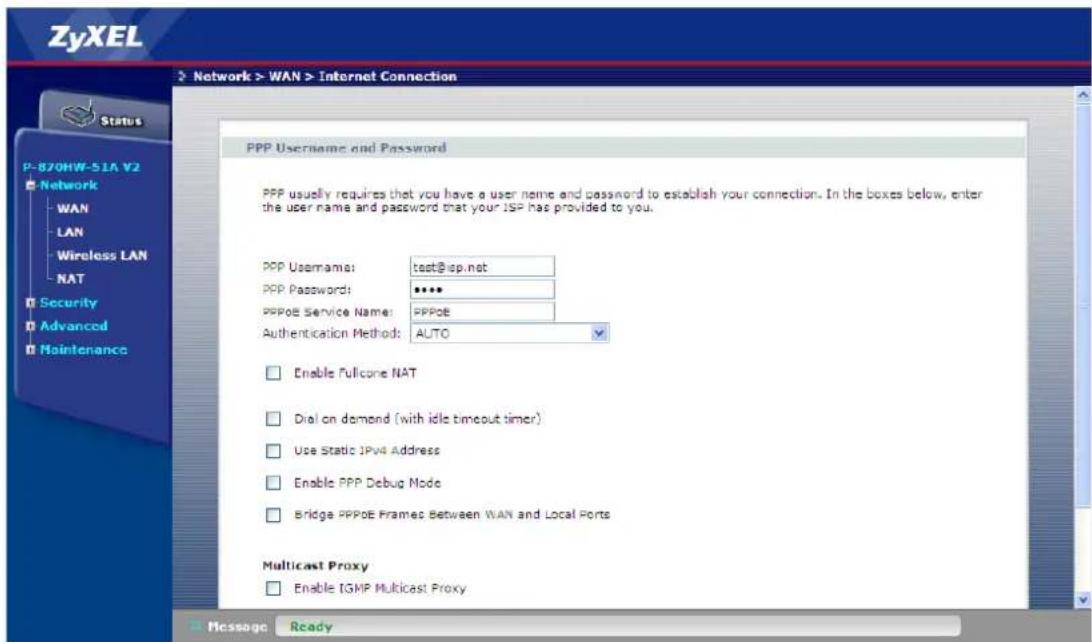
Task: Expand the Security menu section
Action: coord(31,303)
